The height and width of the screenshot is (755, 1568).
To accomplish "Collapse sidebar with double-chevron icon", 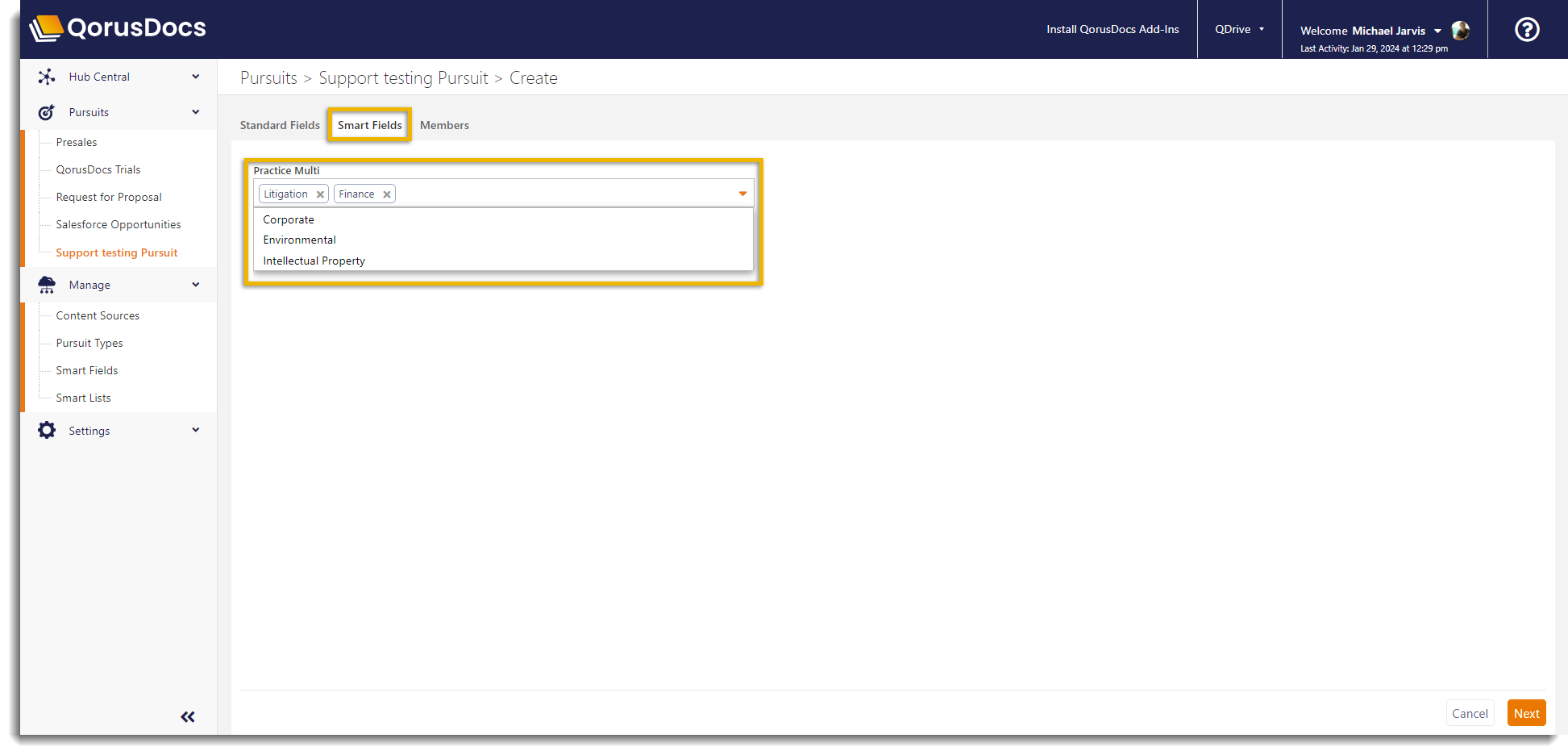I will (x=188, y=717).
